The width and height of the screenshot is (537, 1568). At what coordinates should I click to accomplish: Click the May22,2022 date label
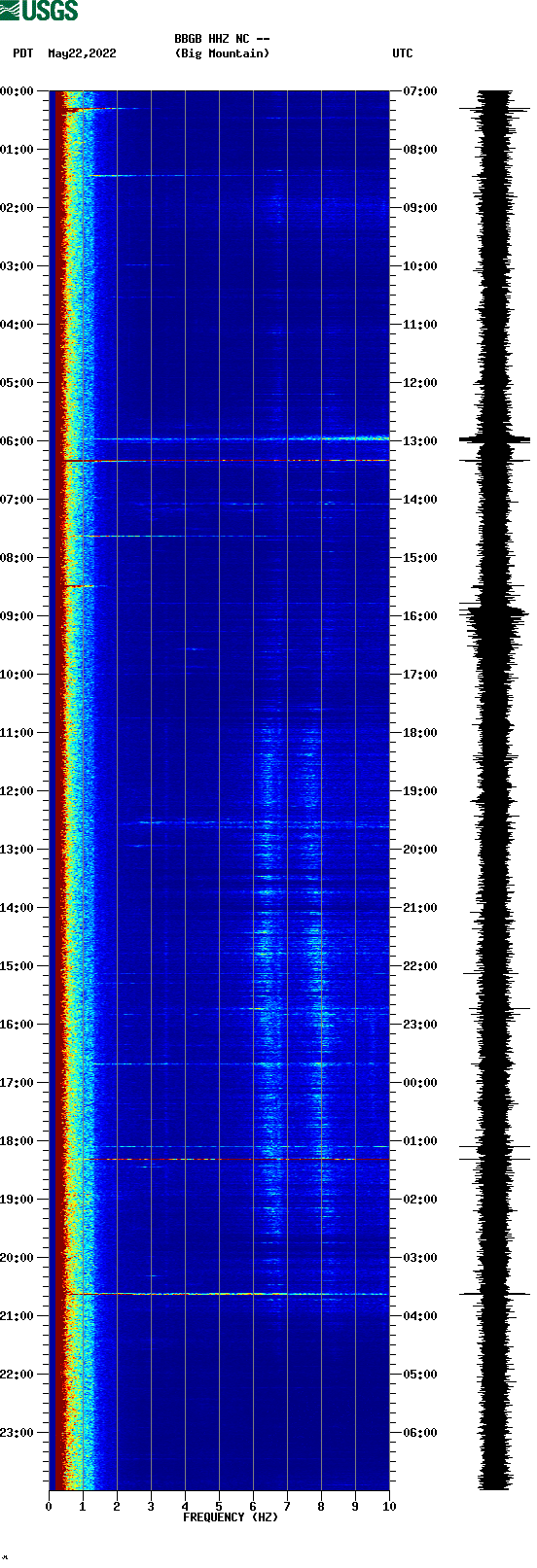point(82,53)
